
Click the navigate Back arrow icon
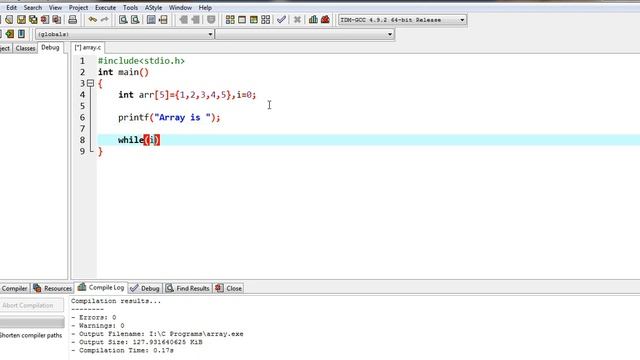click(x=184, y=20)
